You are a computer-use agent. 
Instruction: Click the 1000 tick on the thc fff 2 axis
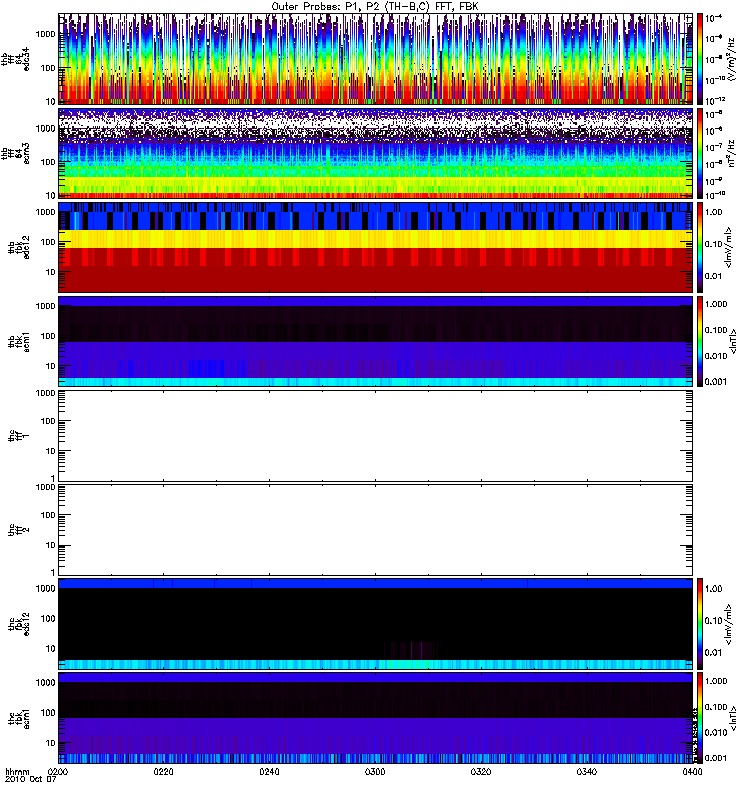[x=45, y=487]
